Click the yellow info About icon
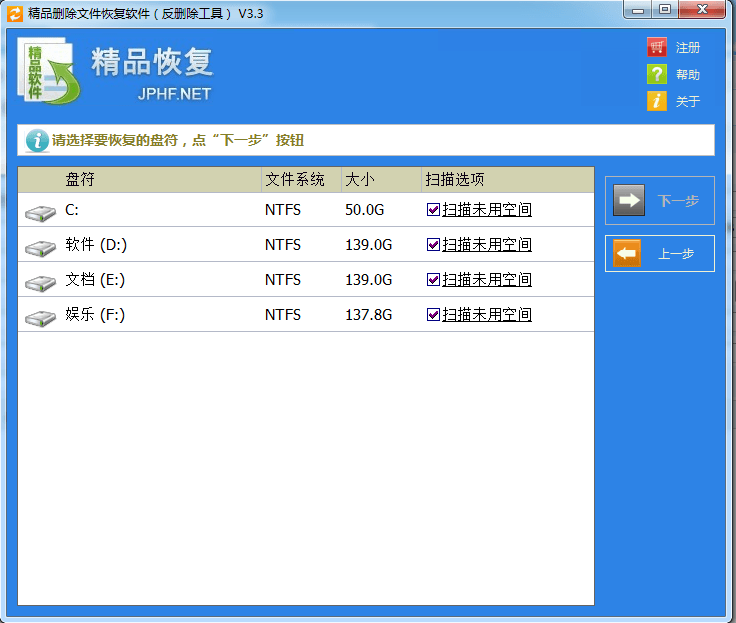 pos(656,101)
